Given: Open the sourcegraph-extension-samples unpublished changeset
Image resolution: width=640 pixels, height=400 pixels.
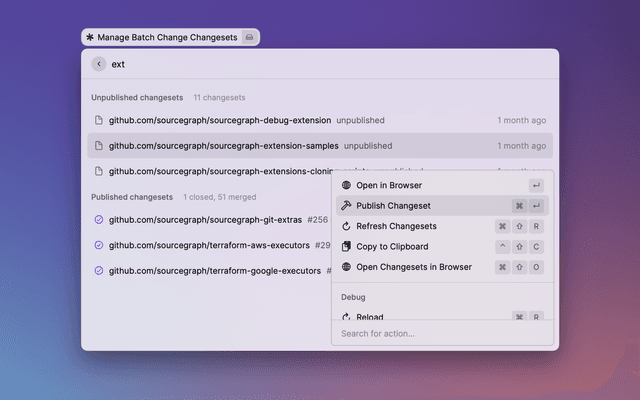Looking at the screenshot, I should point(223,146).
